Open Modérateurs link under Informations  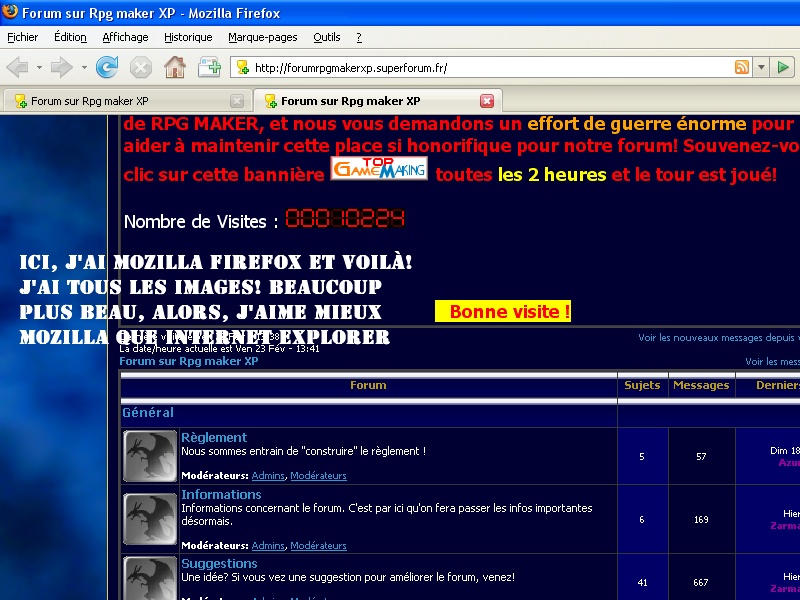[x=318, y=545]
